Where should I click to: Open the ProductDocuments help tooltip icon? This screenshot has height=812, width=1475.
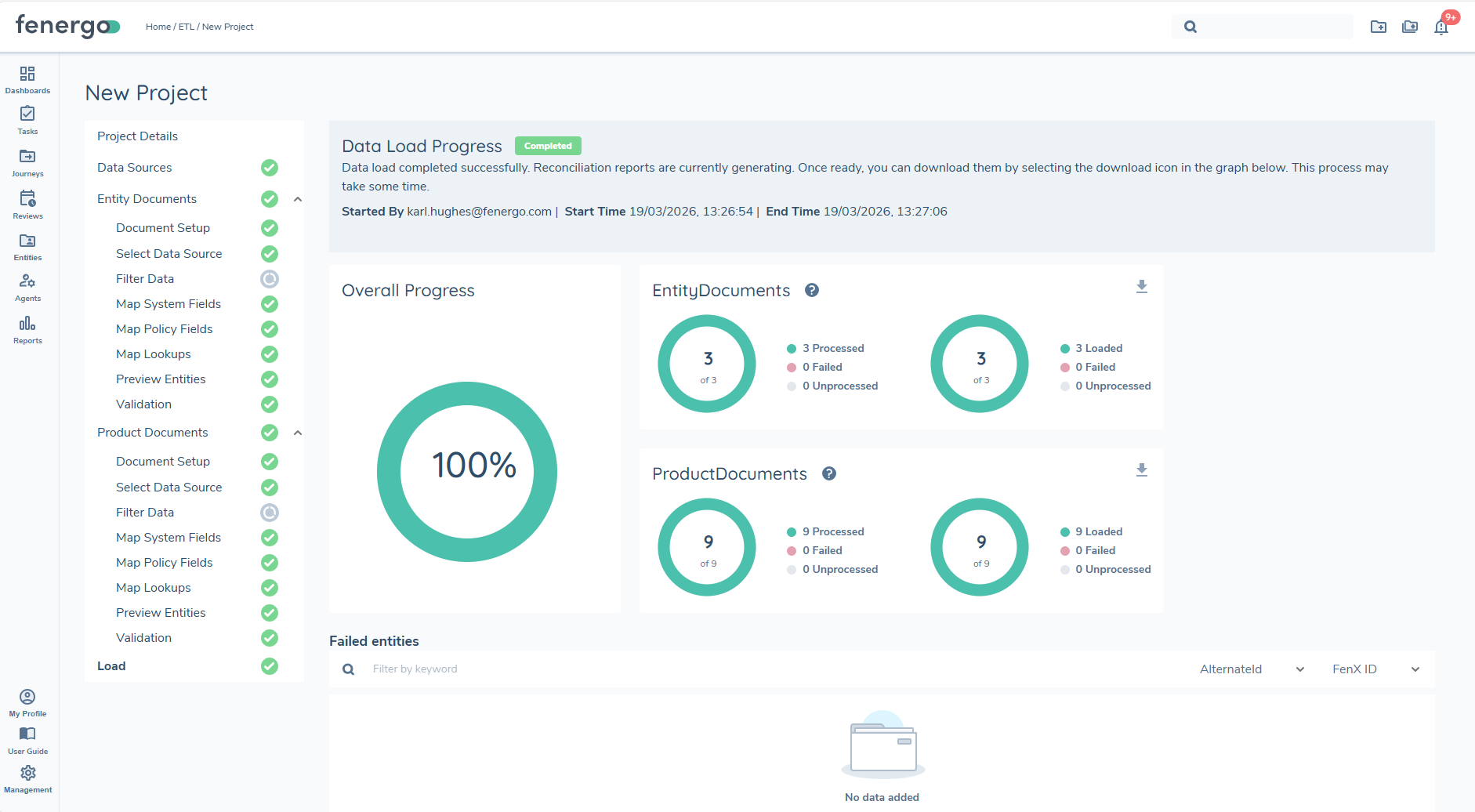click(828, 473)
